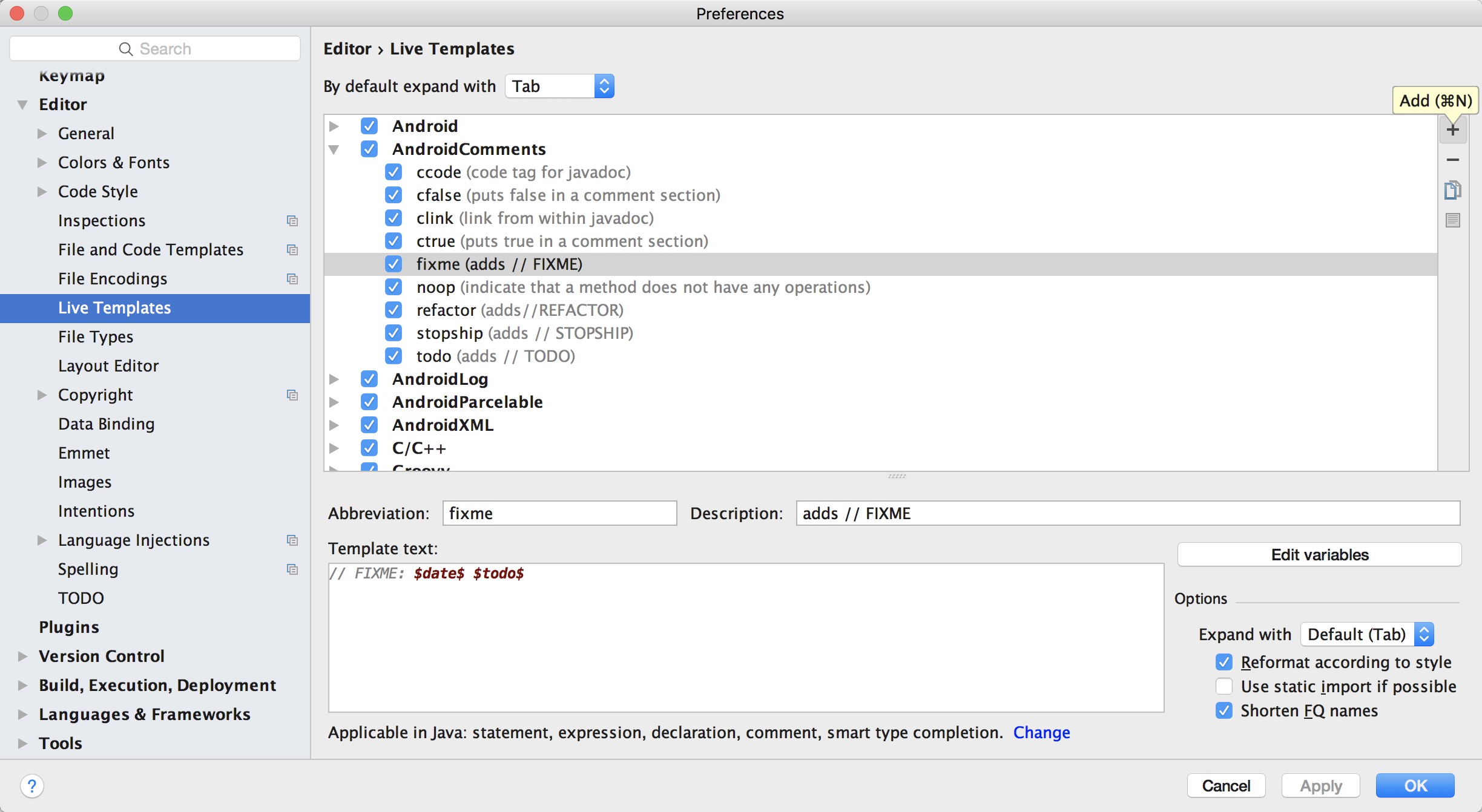Uncheck the fixme template checkbox
The width and height of the screenshot is (1482, 812).
pos(394,264)
